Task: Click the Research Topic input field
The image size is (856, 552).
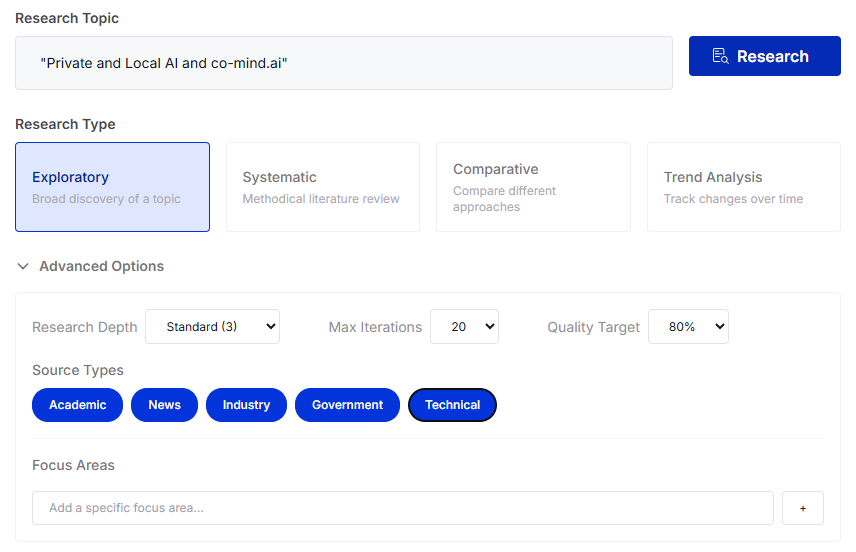Action: (344, 63)
